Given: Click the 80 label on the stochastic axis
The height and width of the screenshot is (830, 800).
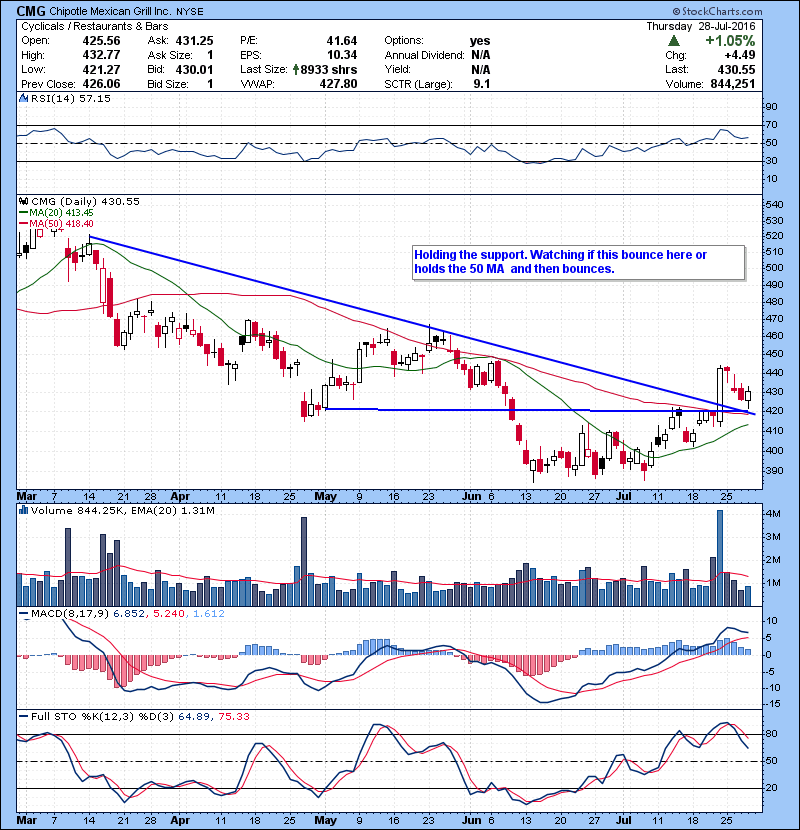Looking at the screenshot, I should pyautogui.click(x=771, y=734).
